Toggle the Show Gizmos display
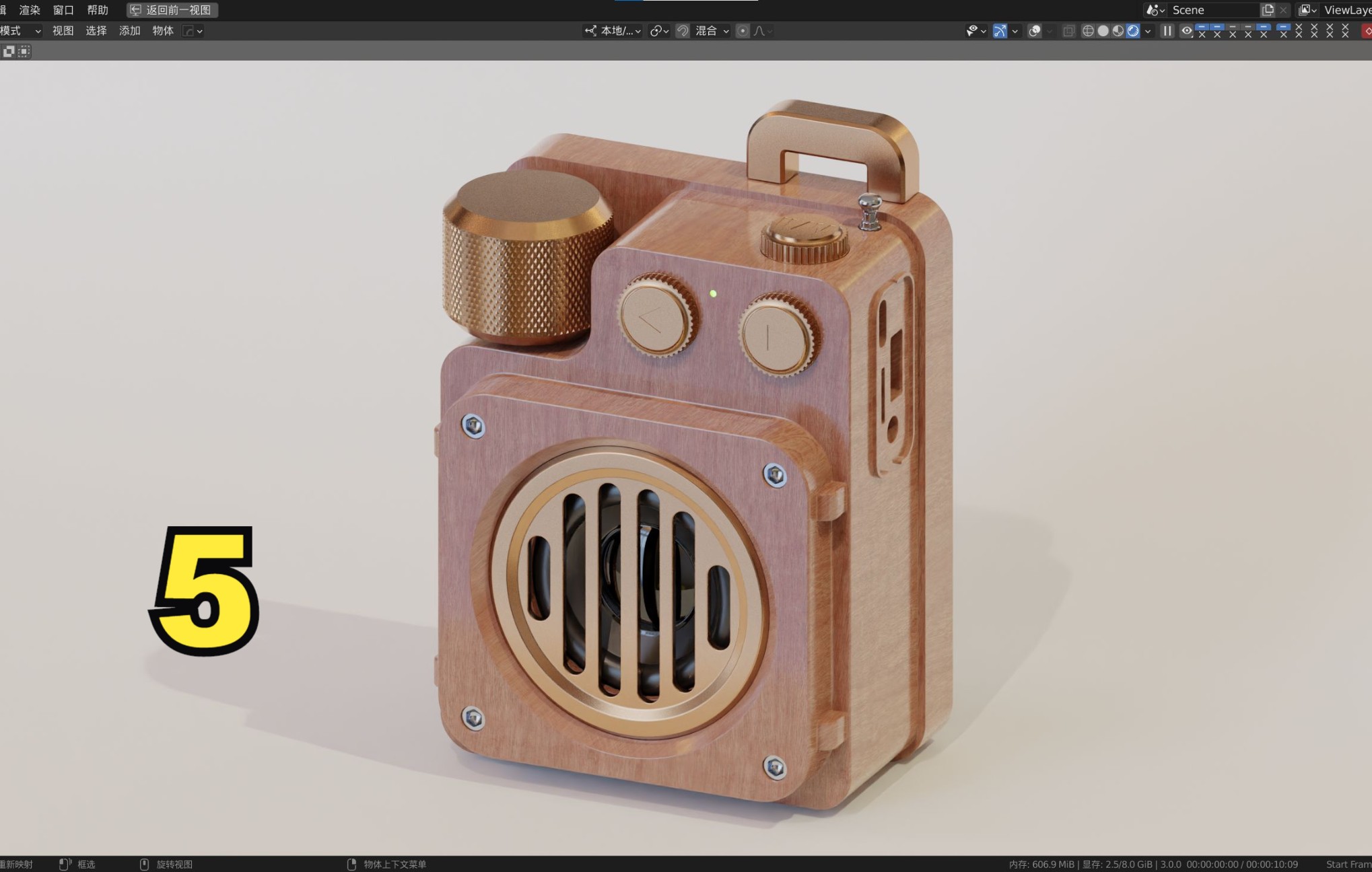Viewport: 1372px width, 872px height. 1001,31
